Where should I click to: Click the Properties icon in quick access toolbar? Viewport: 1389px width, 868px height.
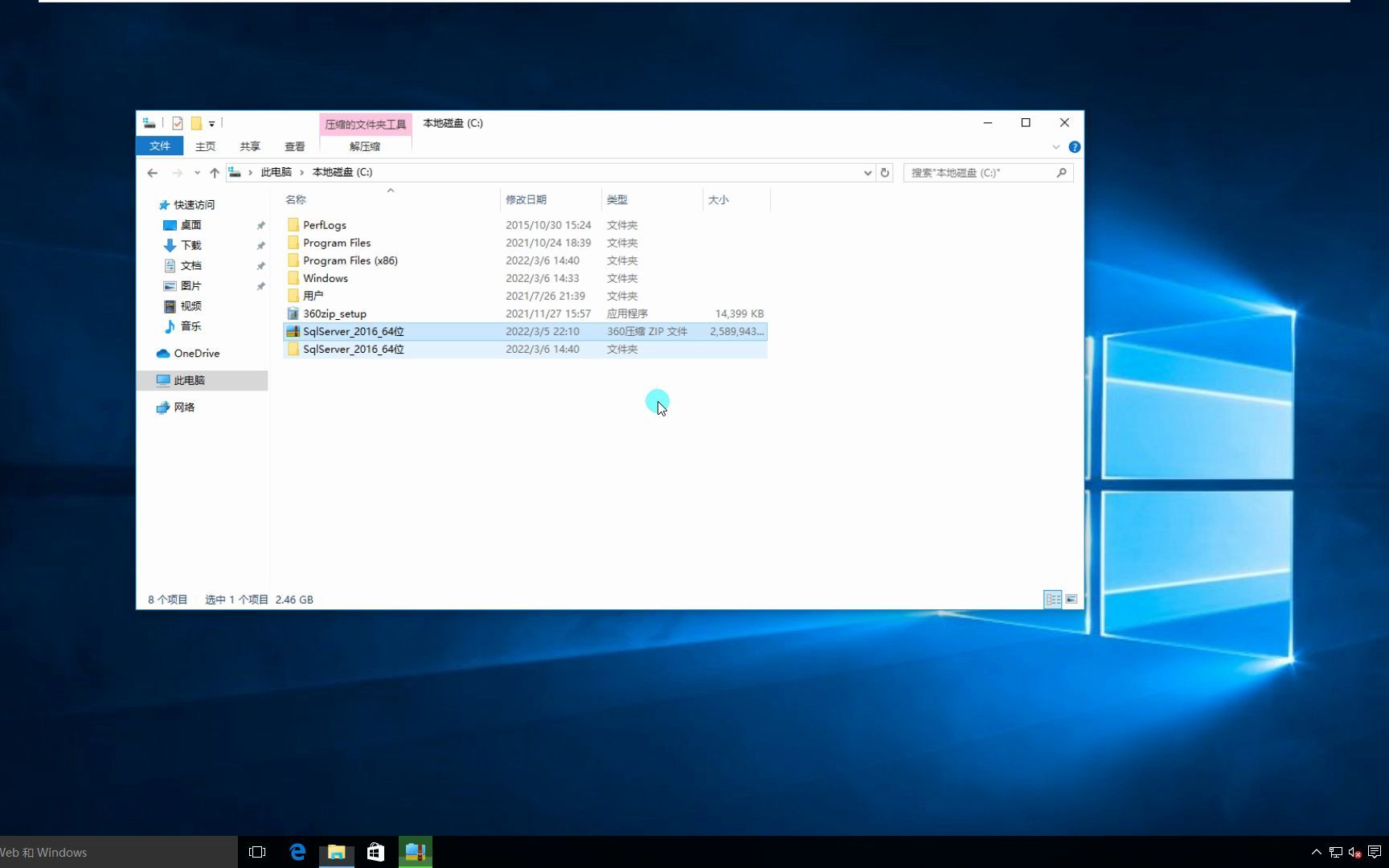tap(178, 123)
